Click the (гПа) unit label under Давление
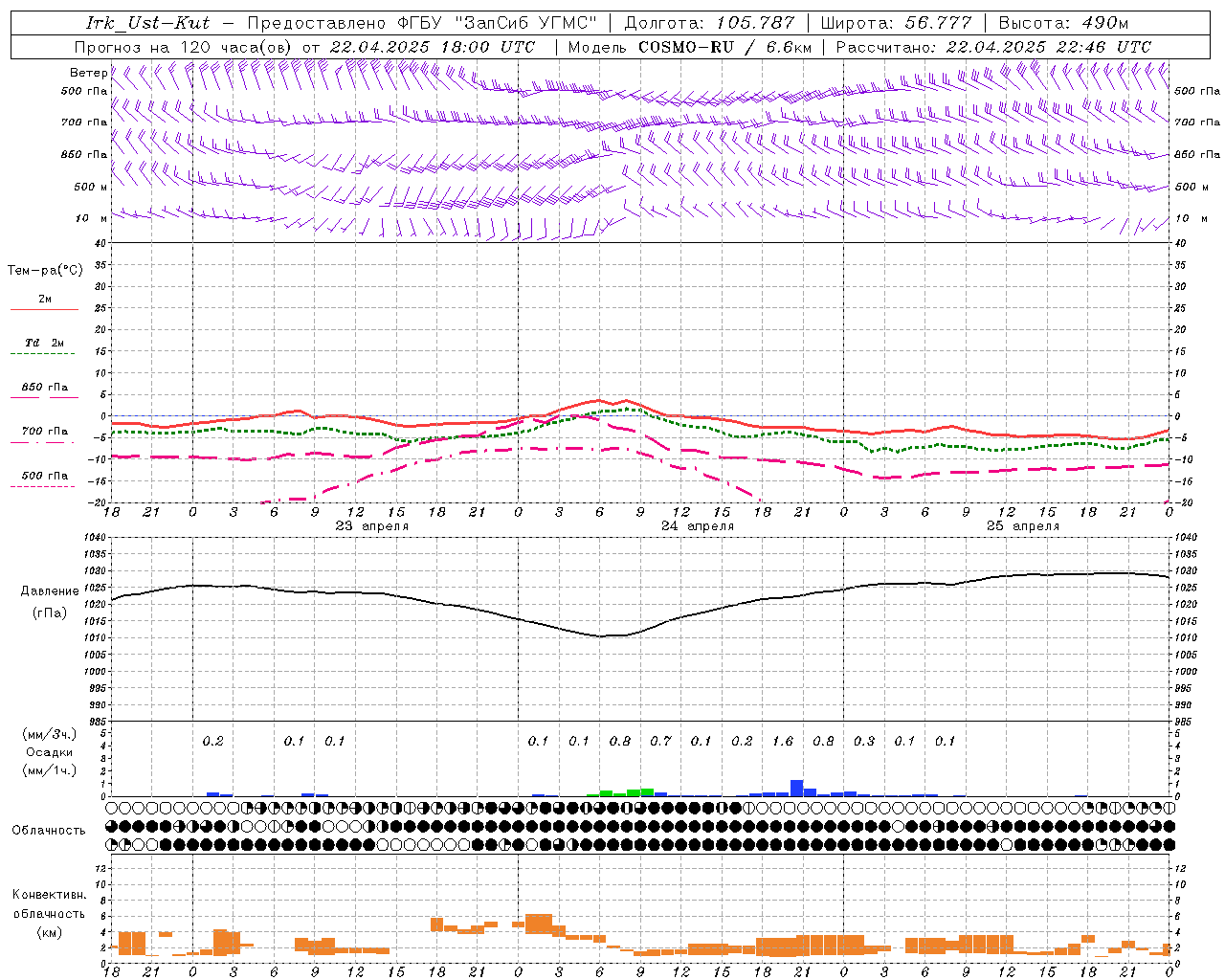Viewport: 1225px width, 980px height. coord(50,613)
